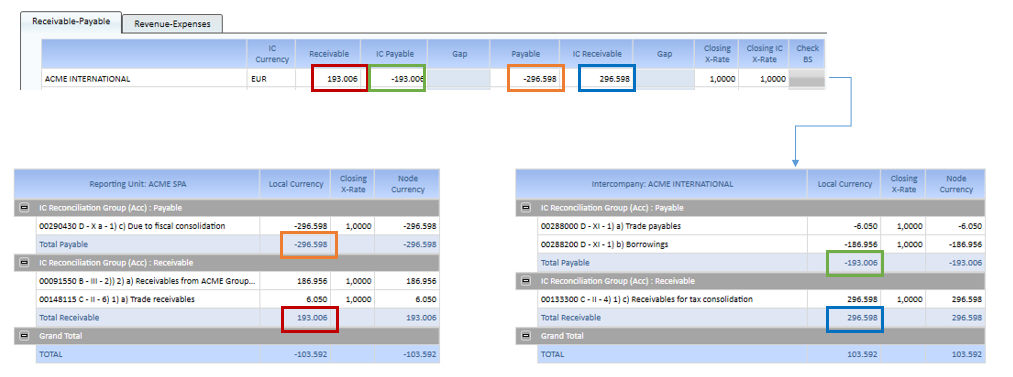Select the Receivable-Payable tab
This screenshot has width=1013, height=377.
(71, 21)
